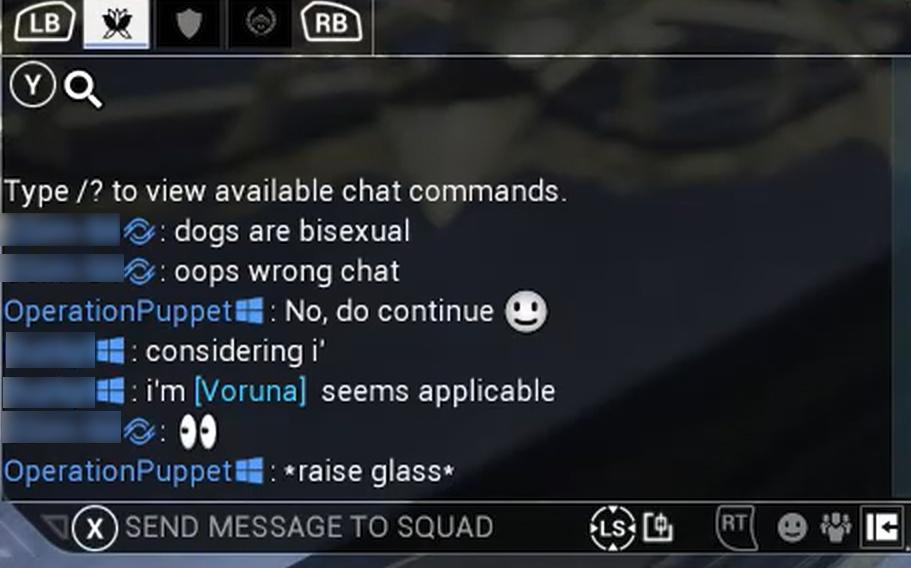Image resolution: width=911 pixels, height=568 pixels.
Task: Open the [Voruna] linked item
Action: 250,391
